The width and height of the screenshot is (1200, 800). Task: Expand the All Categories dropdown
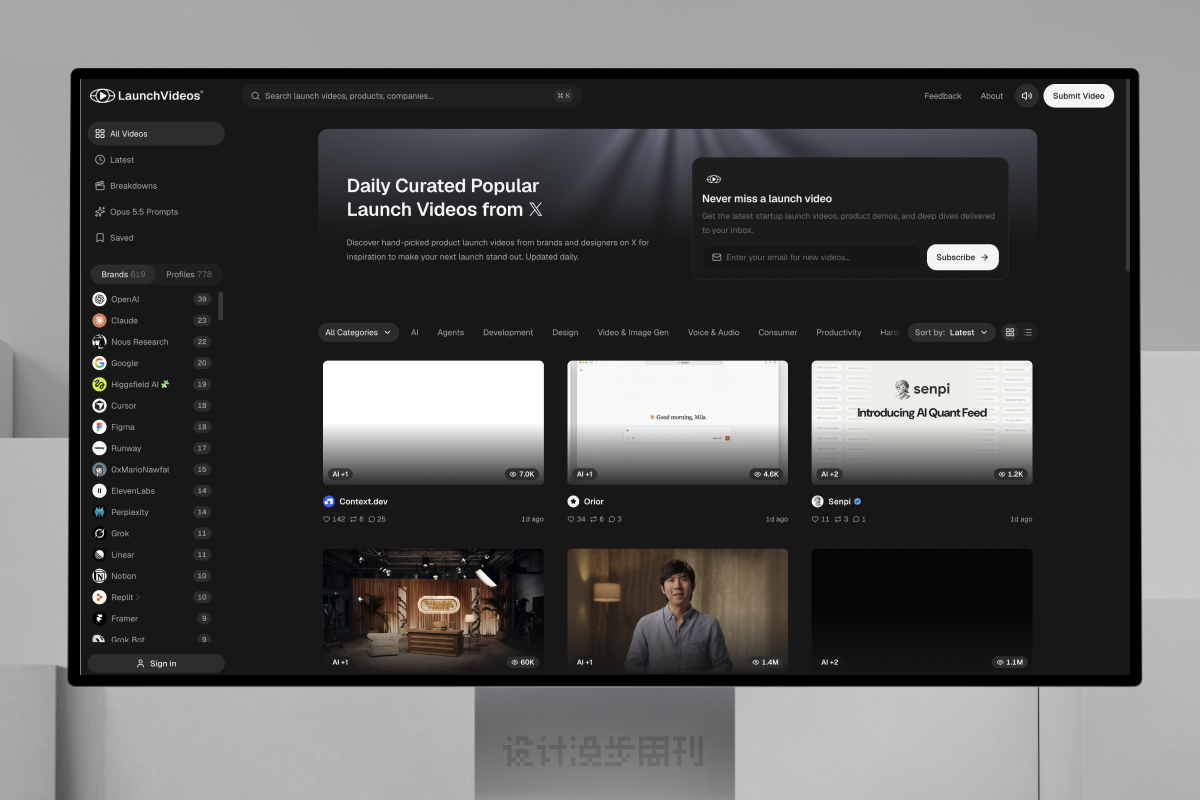(x=358, y=332)
